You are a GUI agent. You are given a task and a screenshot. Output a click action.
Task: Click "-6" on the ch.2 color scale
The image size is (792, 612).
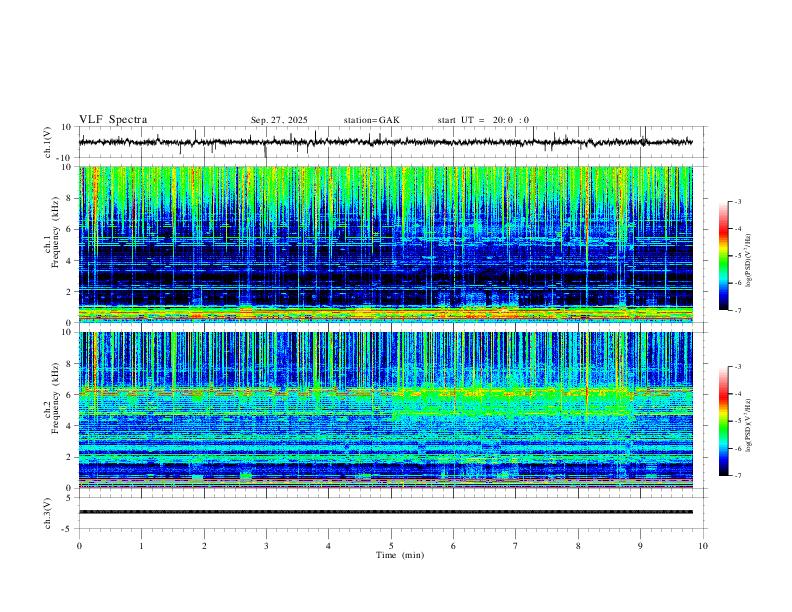tap(738, 448)
